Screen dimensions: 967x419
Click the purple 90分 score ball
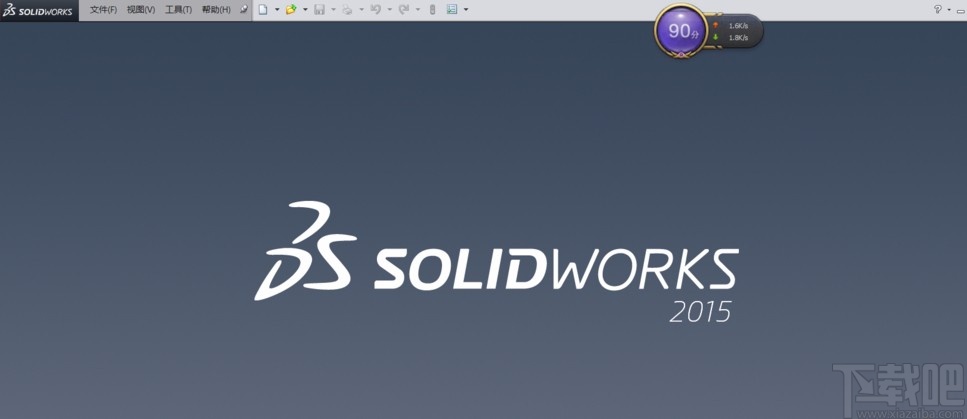[x=680, y=30]
